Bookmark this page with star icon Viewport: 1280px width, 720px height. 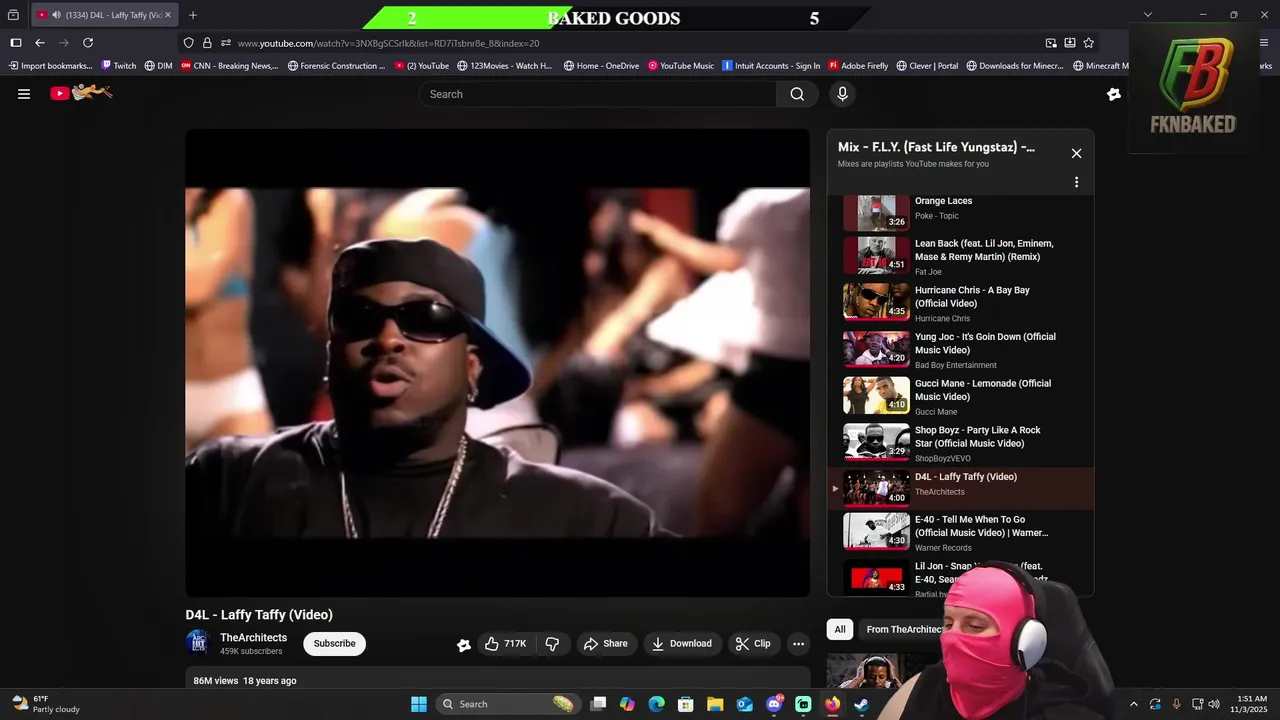1088,43
